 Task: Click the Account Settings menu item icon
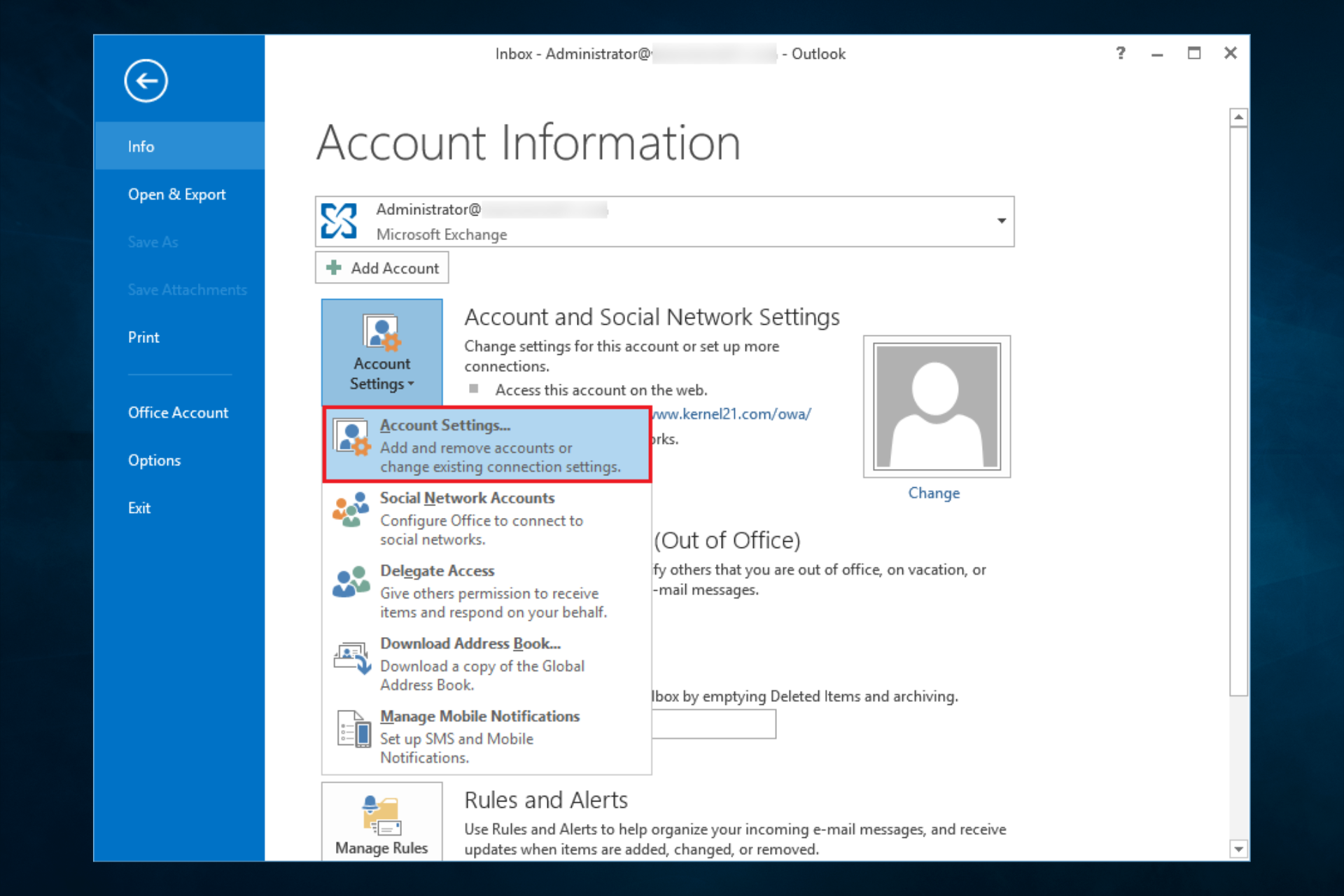click(351, 437)
